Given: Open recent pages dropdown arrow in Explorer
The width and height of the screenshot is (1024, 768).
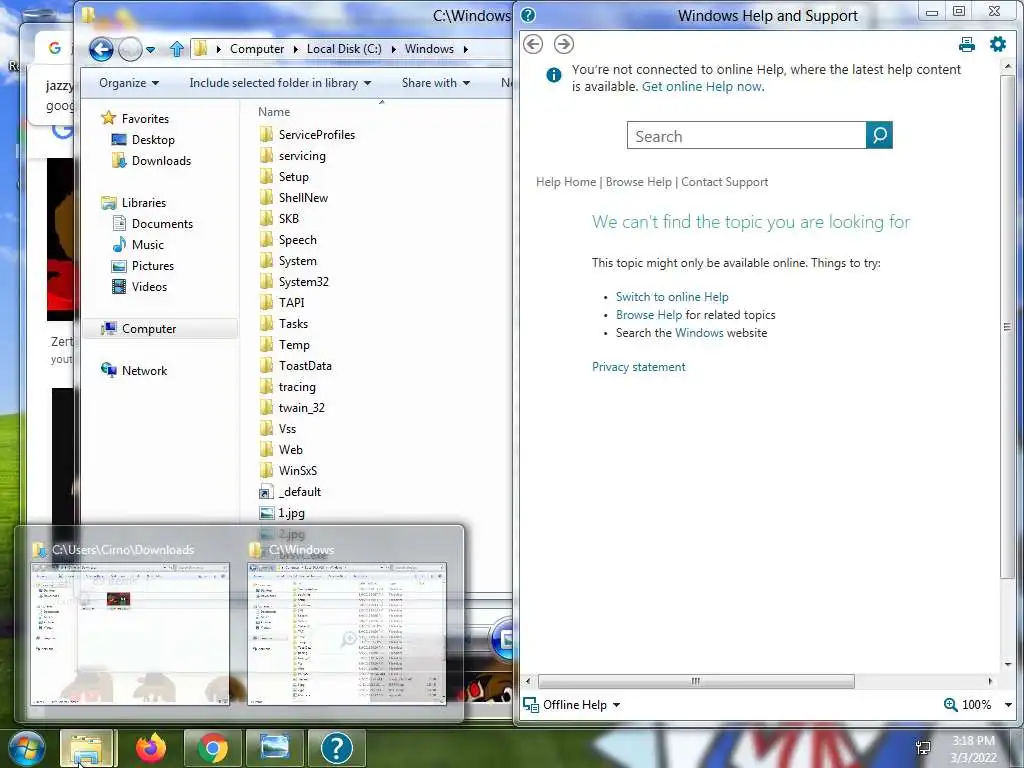Looking at the screenshot, I should [x=151, y=50].
